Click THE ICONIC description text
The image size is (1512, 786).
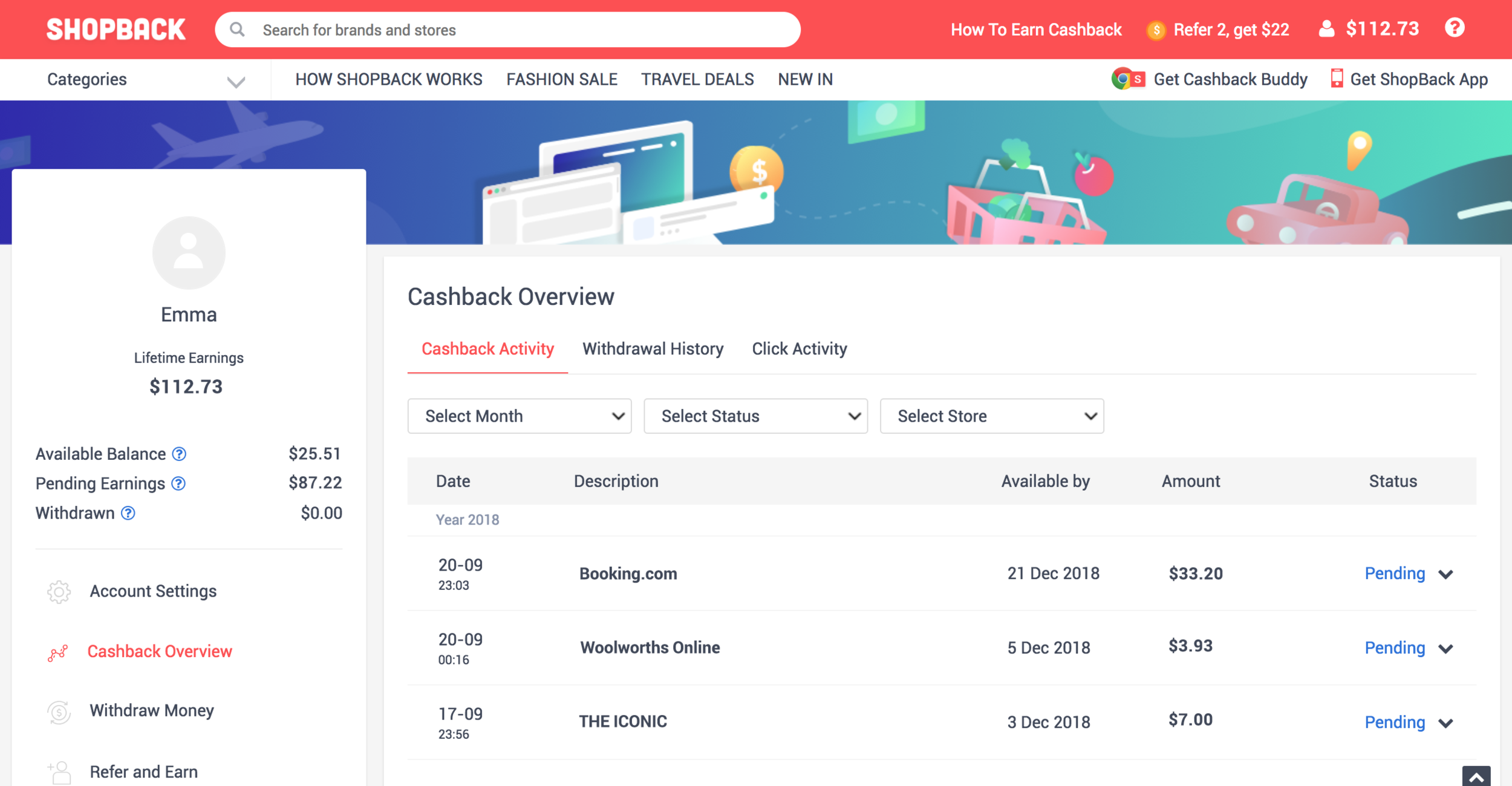pos(623,721)
